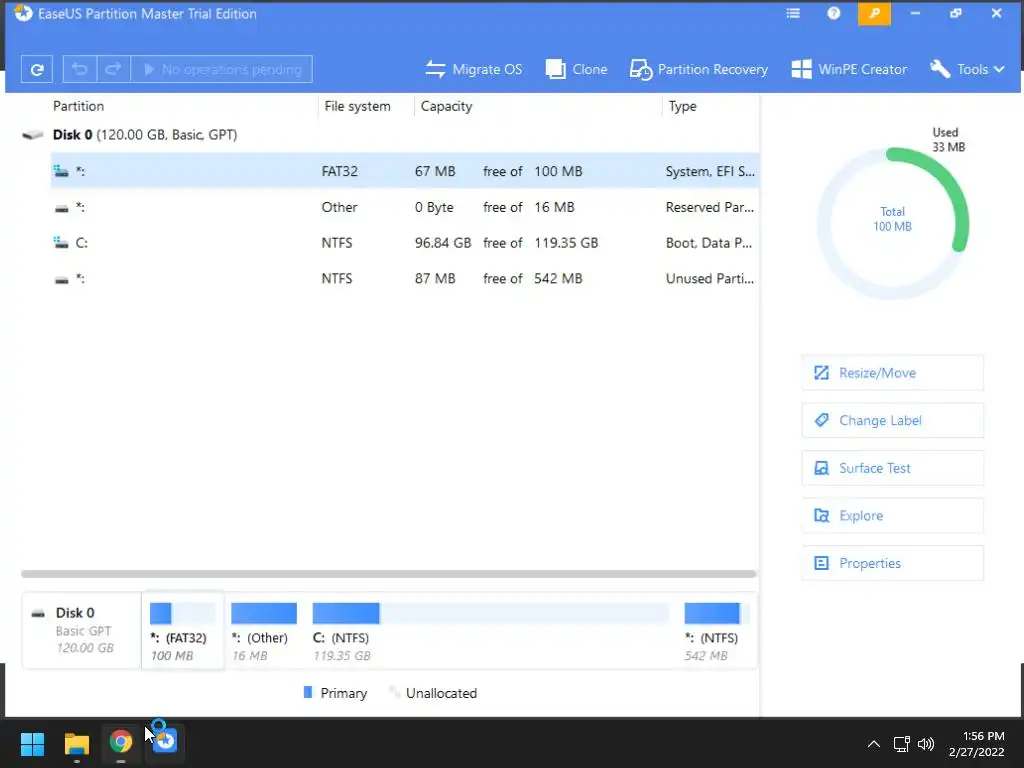Select the FAT32 100 MB partition row
The width and height of the screenshot is (1024, 768).
[405, 171]
